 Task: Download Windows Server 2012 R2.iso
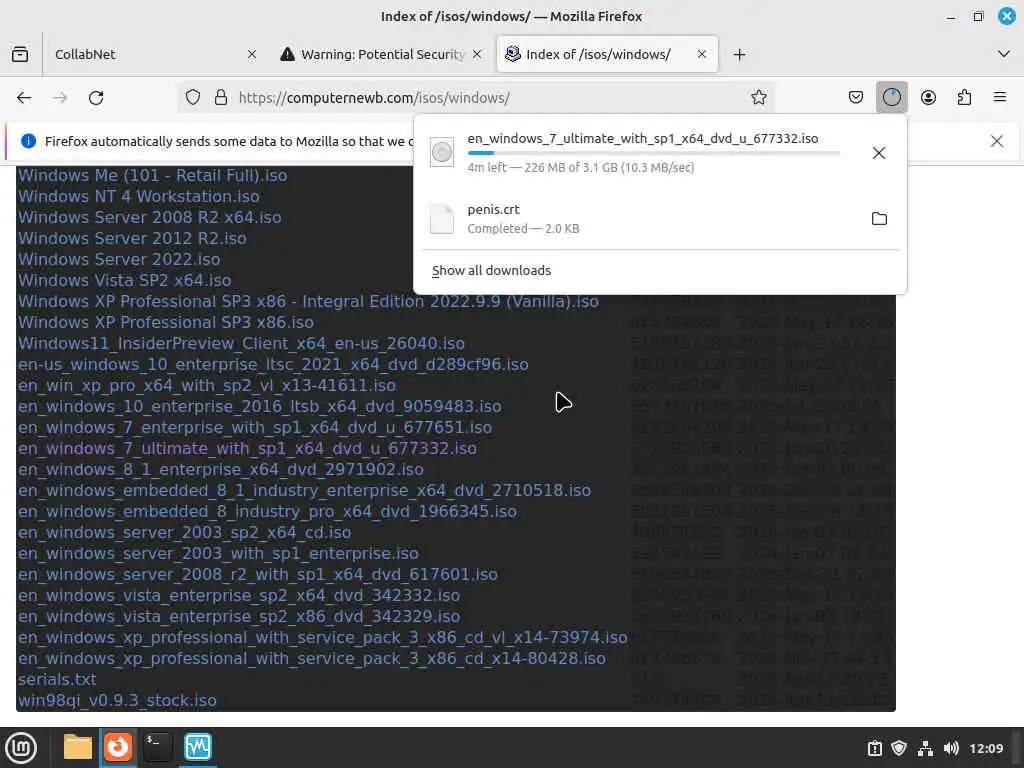coord(132,238)
